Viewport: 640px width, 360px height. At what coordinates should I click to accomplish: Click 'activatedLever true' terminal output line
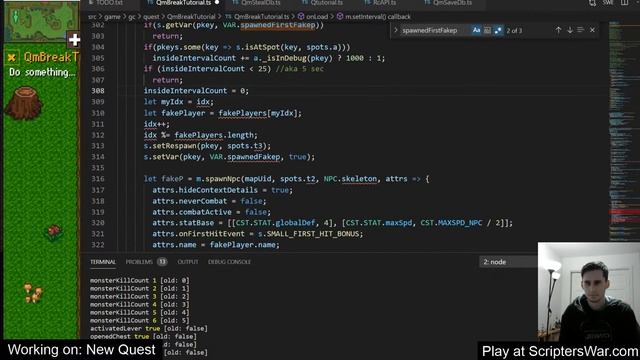[x=149, y=329]
